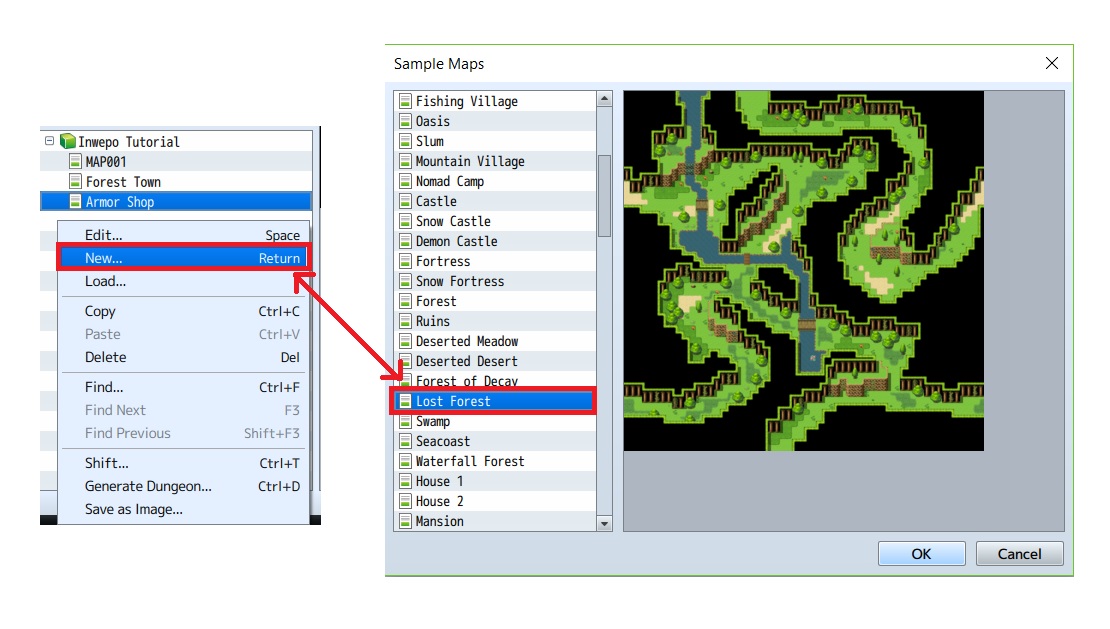
Task: Select Snow Castle sample map
Action: coord(496,221)
